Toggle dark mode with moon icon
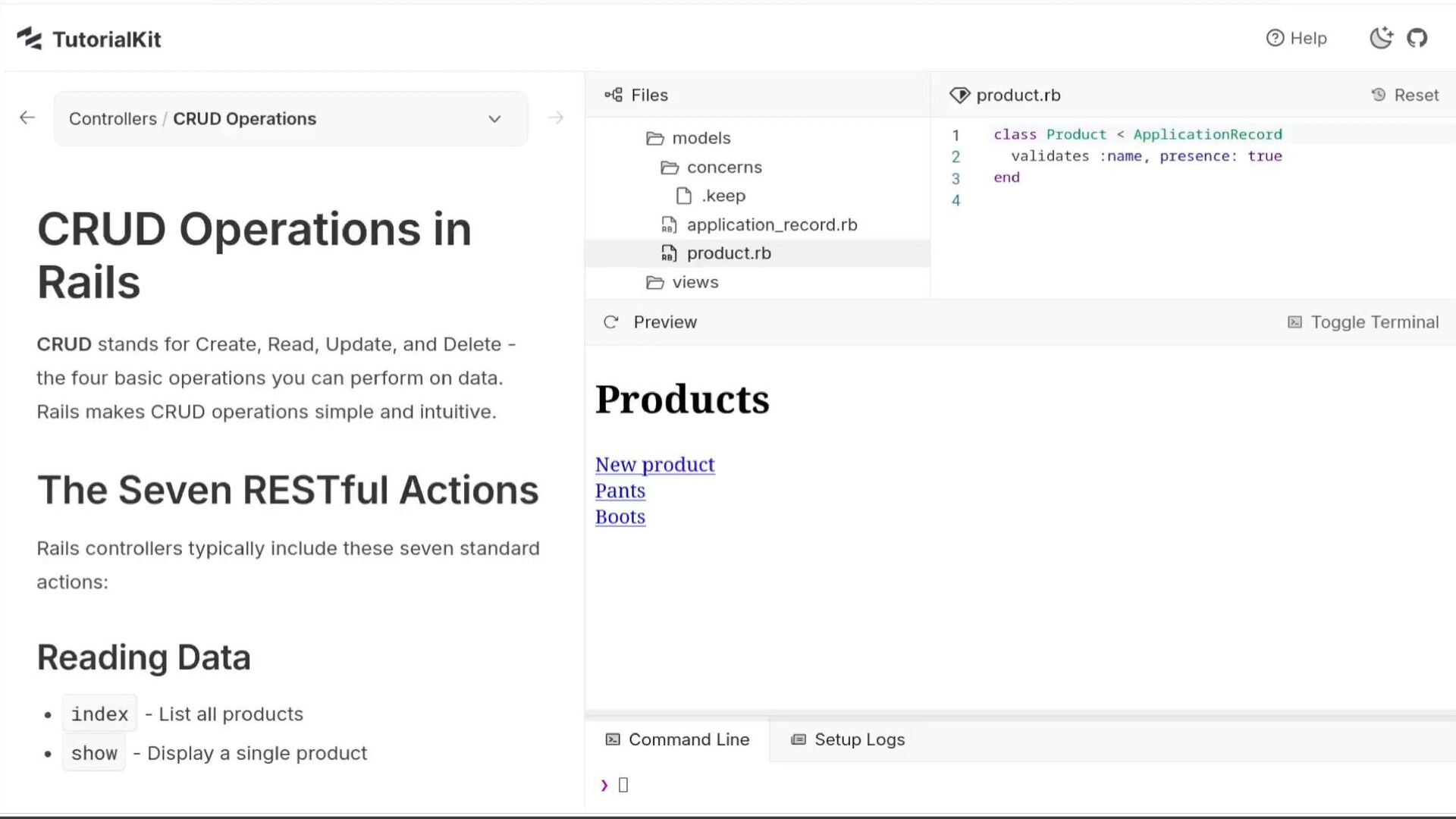The image size is (1456, 819). click(1381, 38)
